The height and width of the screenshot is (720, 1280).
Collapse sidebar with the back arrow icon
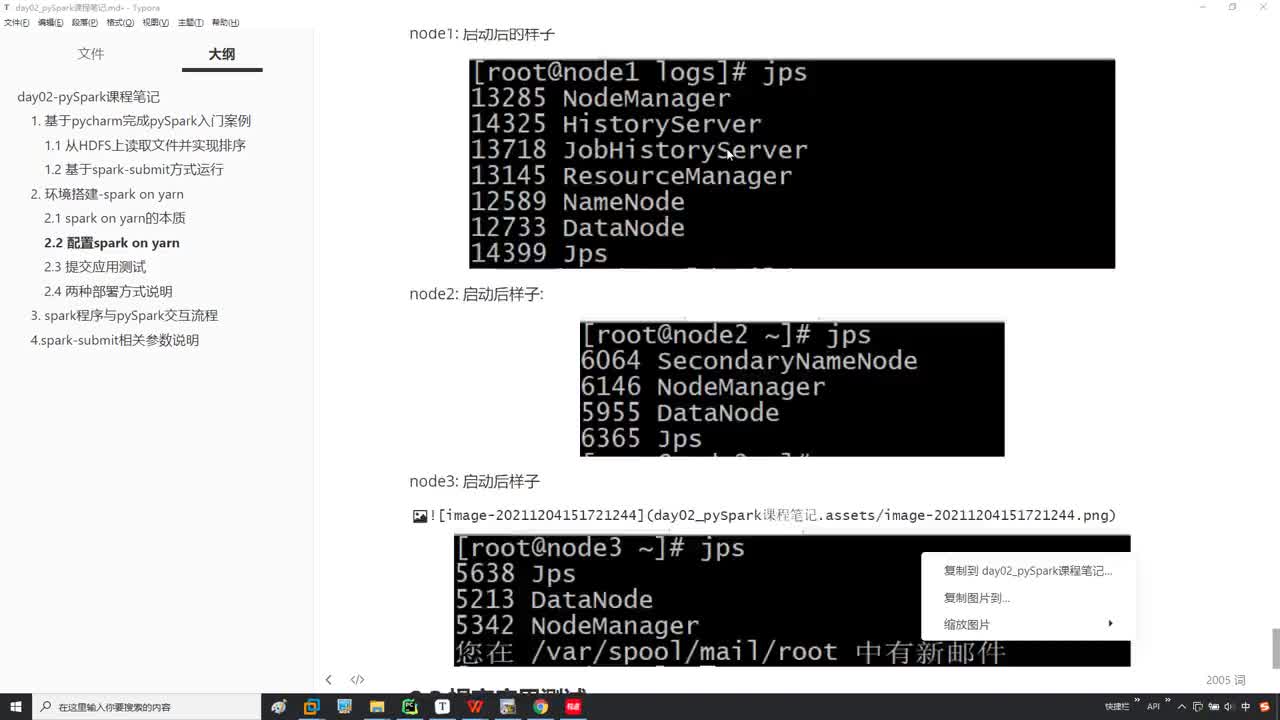pos(328,680)
